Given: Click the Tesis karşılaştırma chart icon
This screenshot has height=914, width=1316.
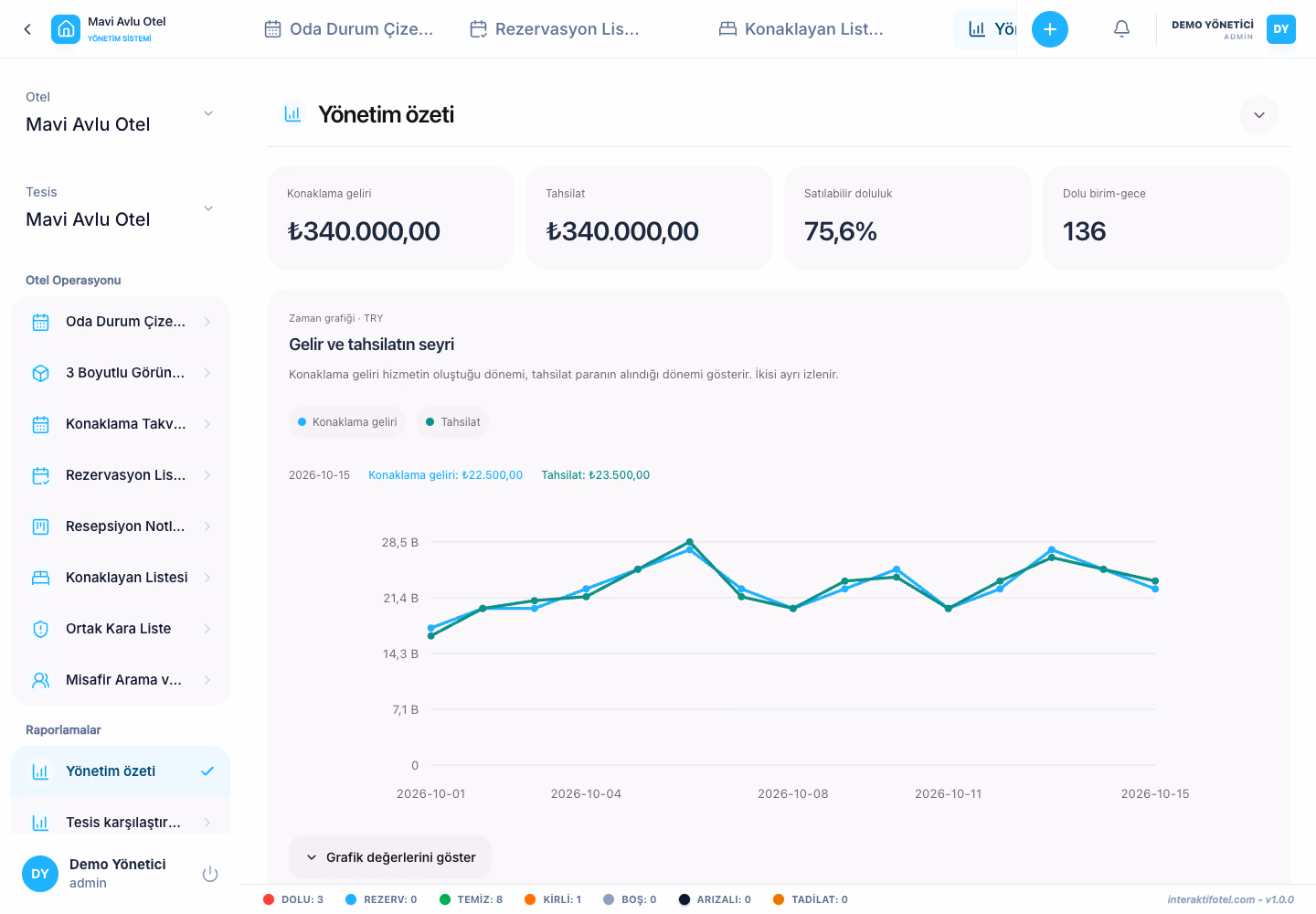Looking at the screenshot, I should pyautogui.click(x=41, y=823).
